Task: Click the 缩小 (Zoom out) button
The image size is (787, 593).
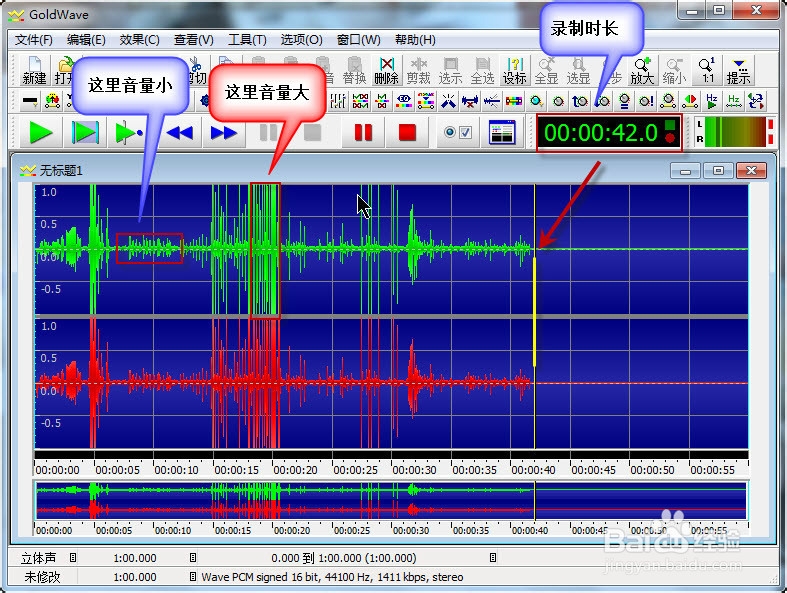Action: pos(674,70)
